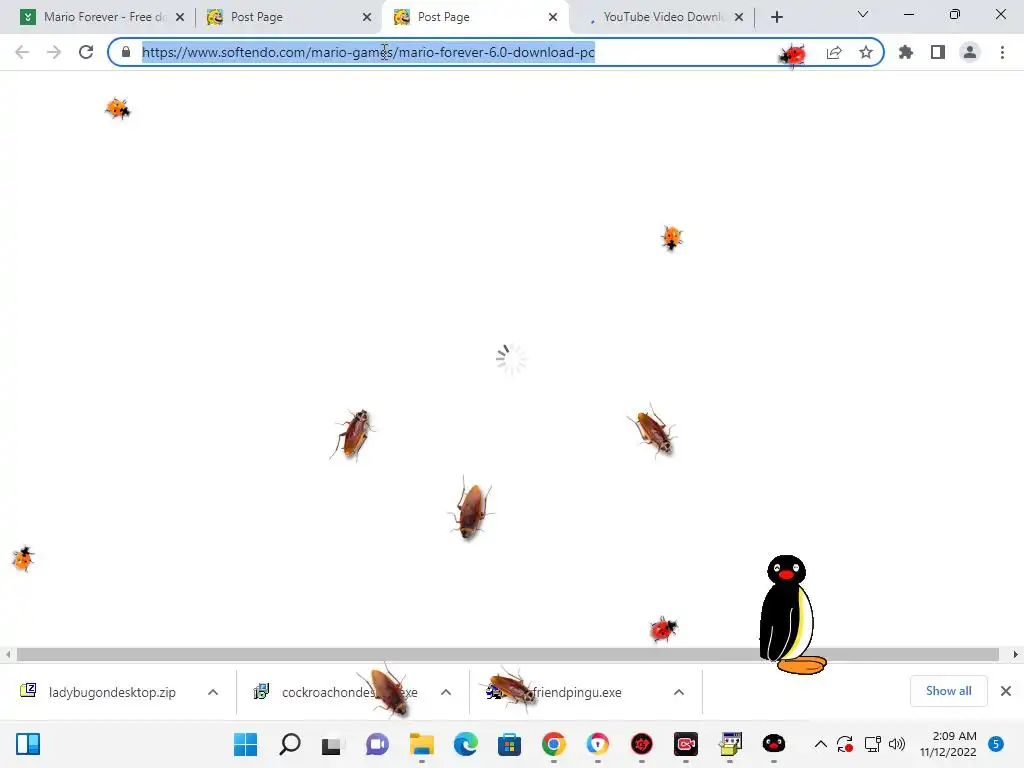Screen dimensions: 1024x768
Task: Open the Widgets panel in taskbar
Action: pos(28,744)
